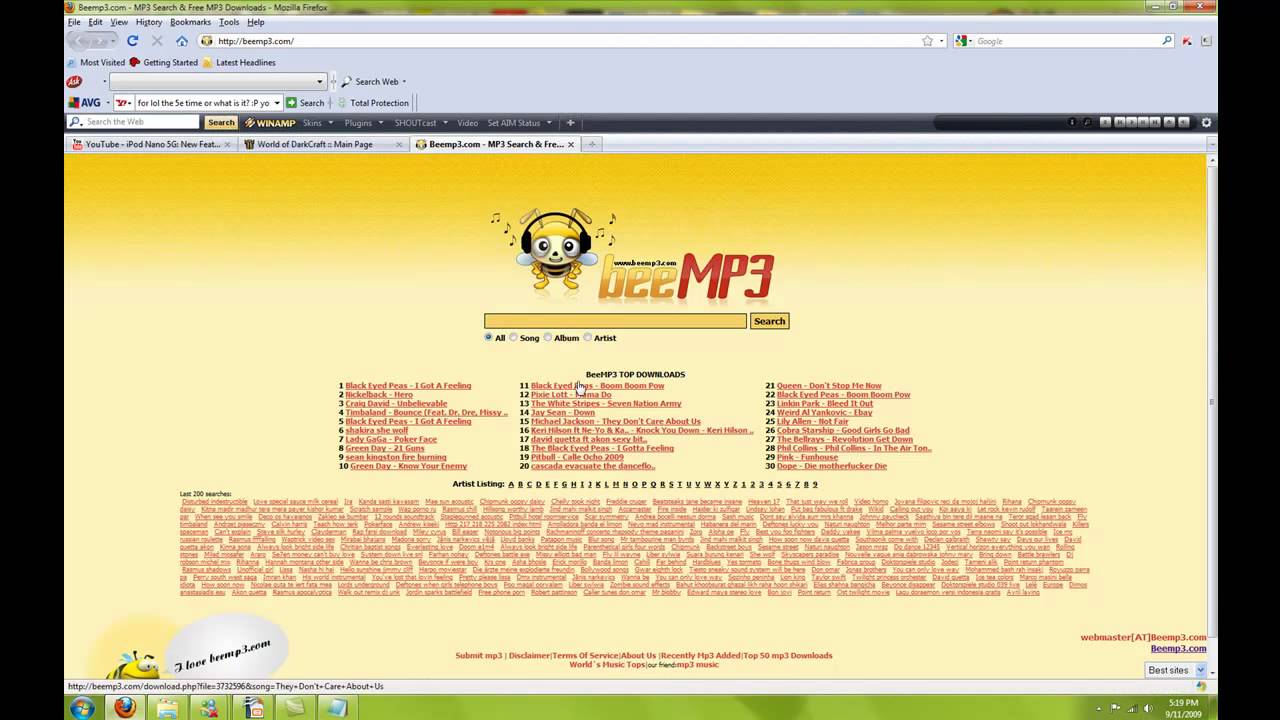Screen dimensions: 1280x720
Task: Click Top 50 mp3 Downloads footer link
Action: [x=788, y=656]
